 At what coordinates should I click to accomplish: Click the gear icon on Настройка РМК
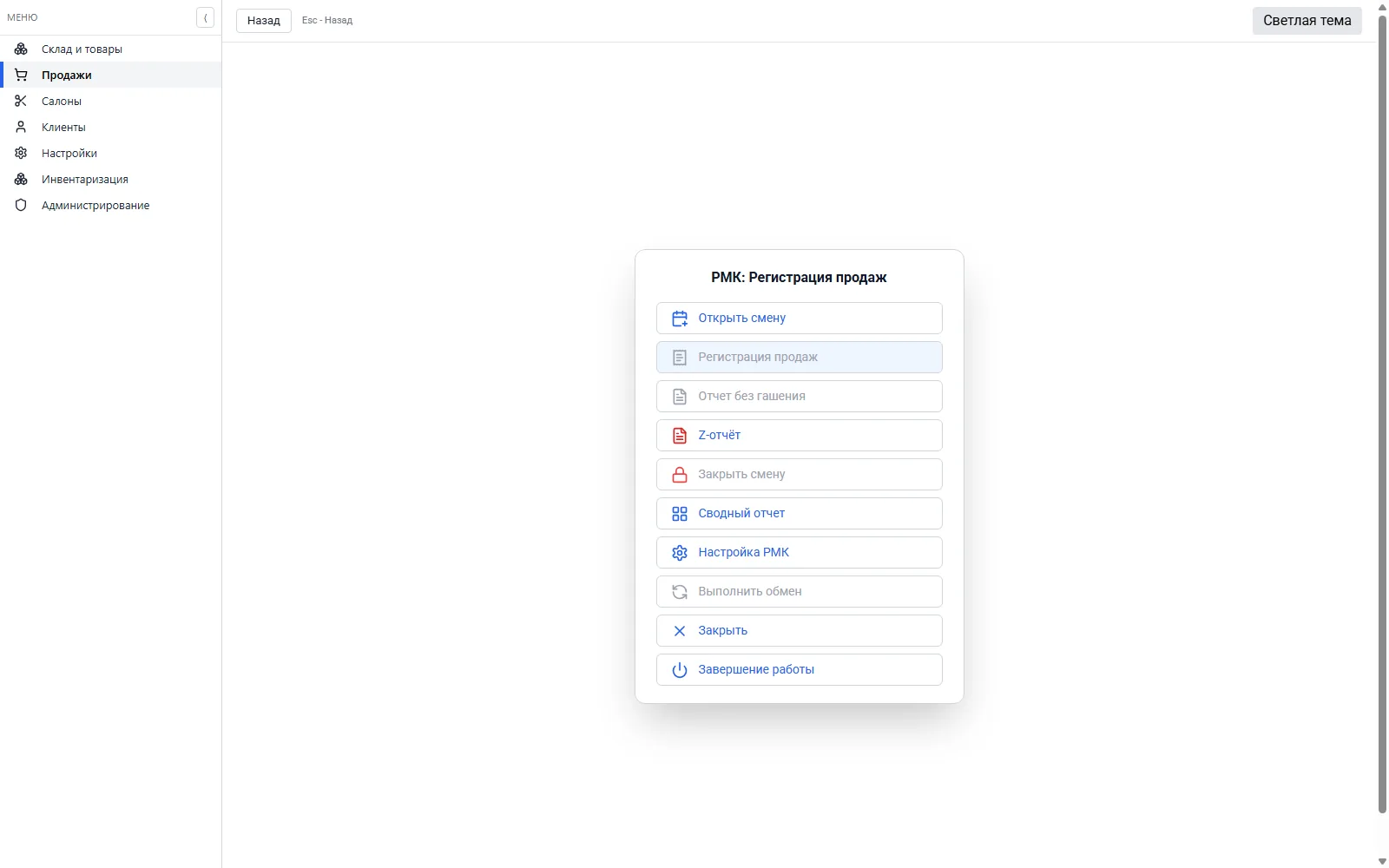(x=680, y=553)
